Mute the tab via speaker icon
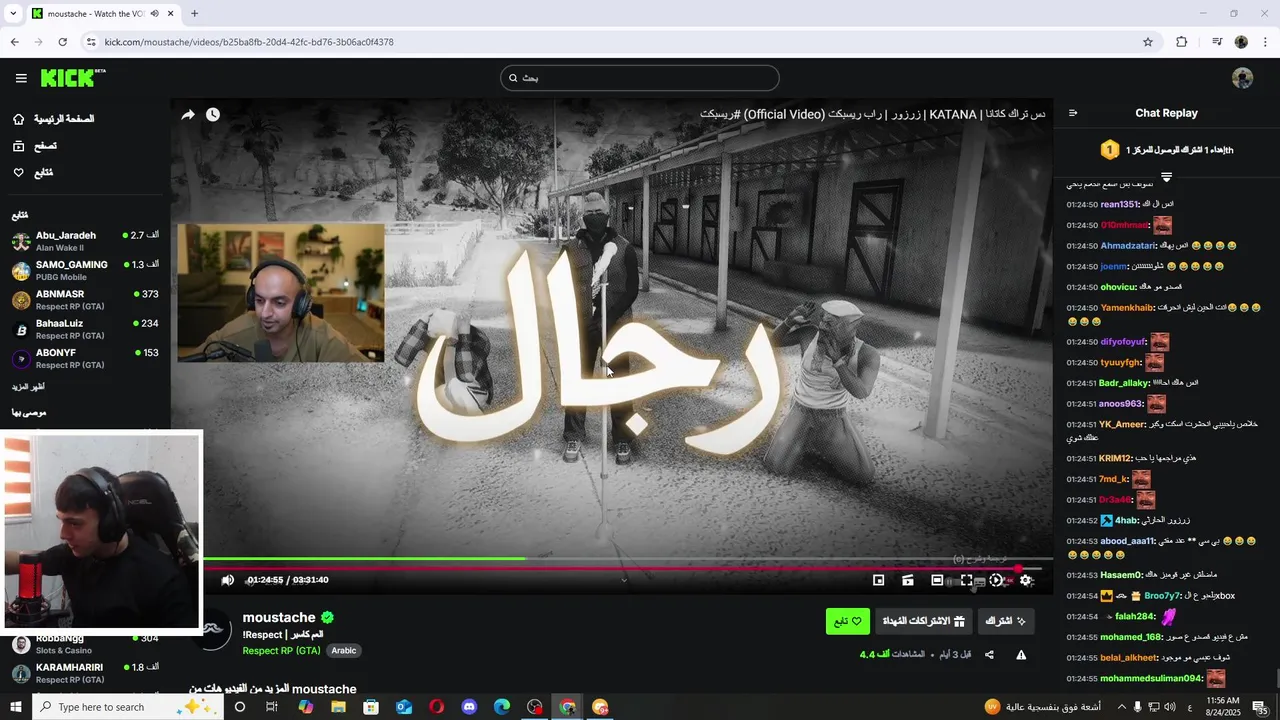 pos(154,14)
